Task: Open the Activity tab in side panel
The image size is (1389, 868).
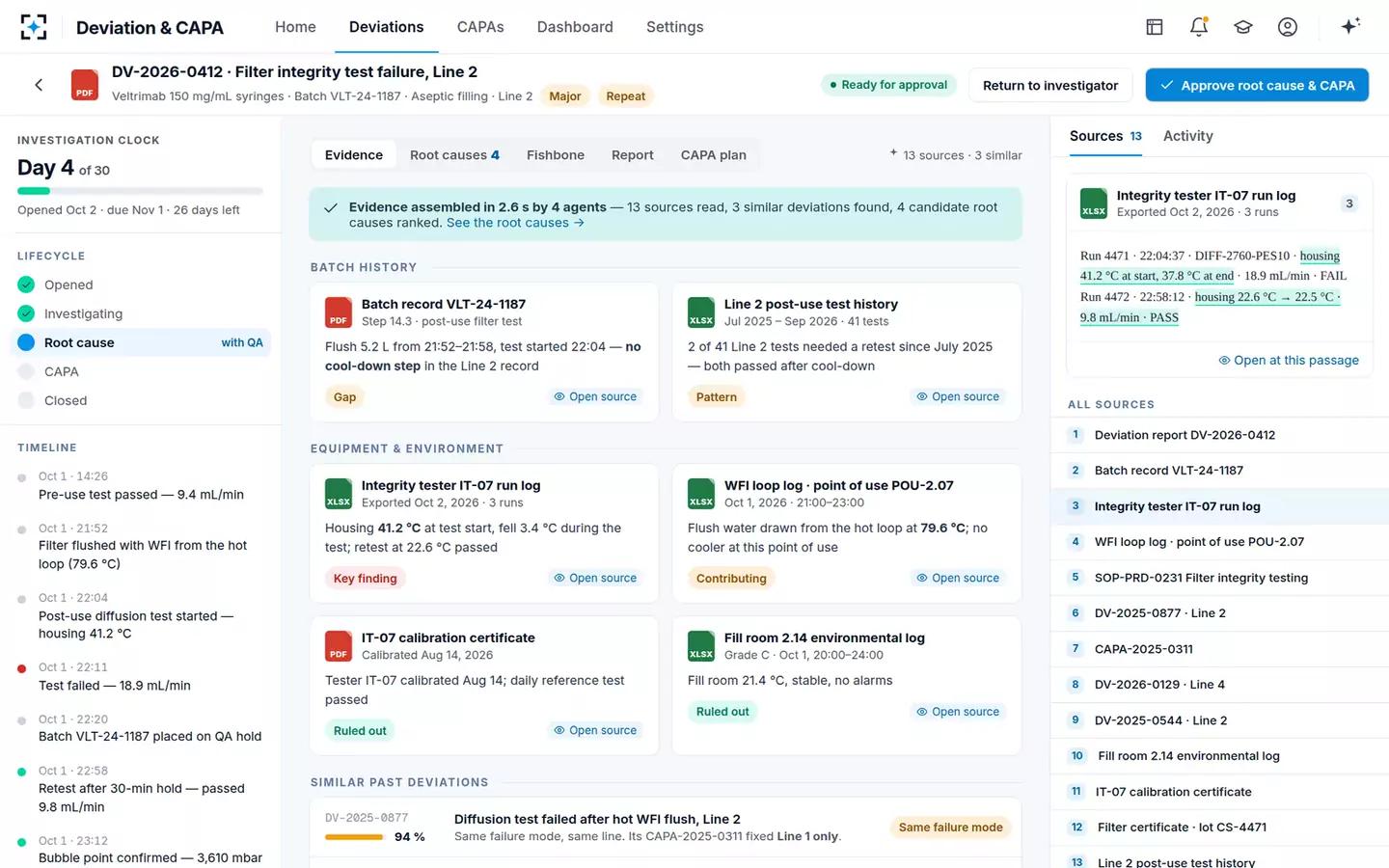Action: click(1188, 136)
